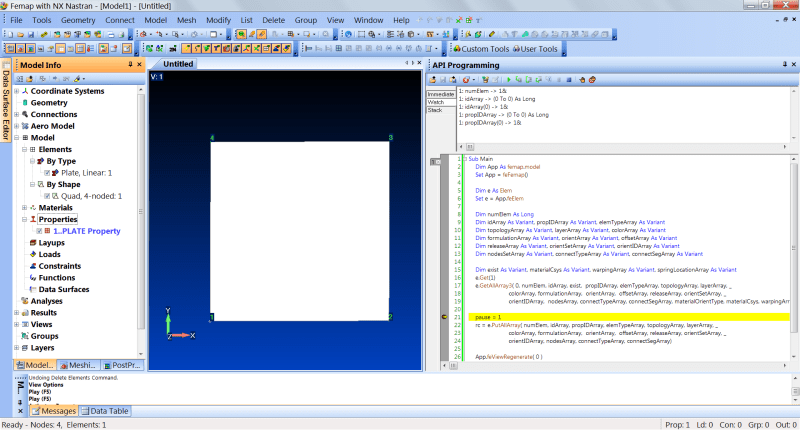Collapse the By Shape tree node
The image size is (800, 430).
click(x=32, y=185)
